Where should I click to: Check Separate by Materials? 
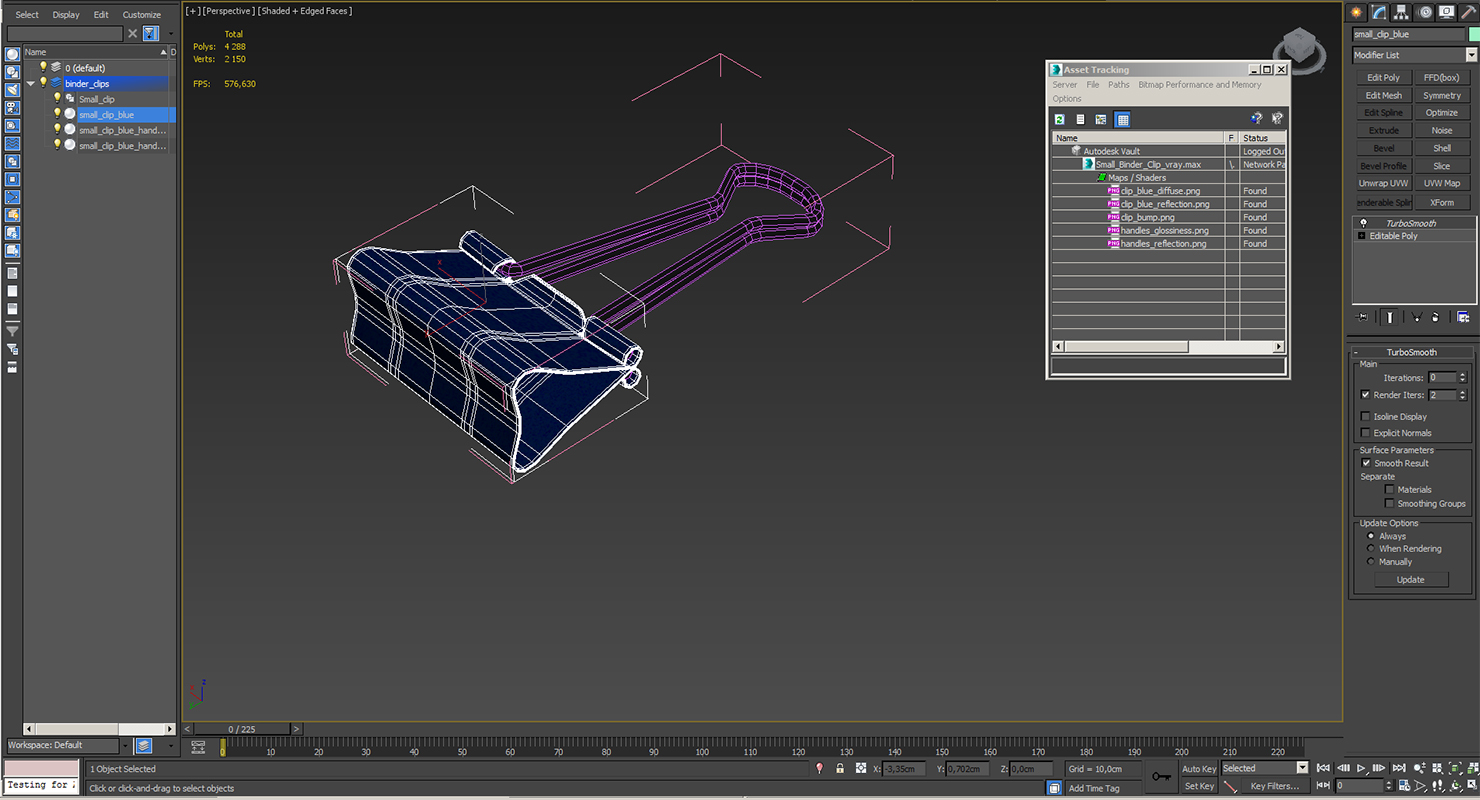click(1389, 489)
